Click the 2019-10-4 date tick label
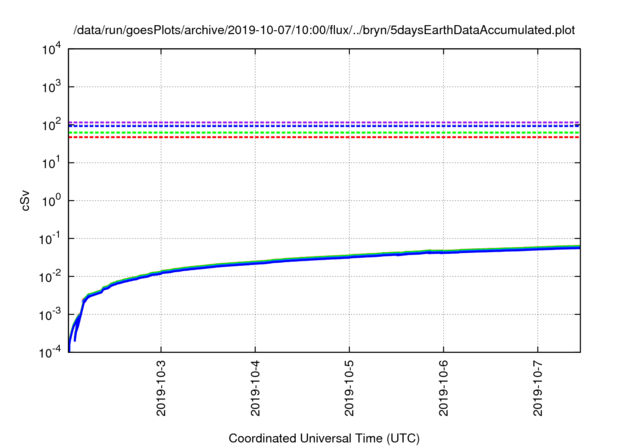The height and width of the screenshot is (448, 640). tap(255, 388)
